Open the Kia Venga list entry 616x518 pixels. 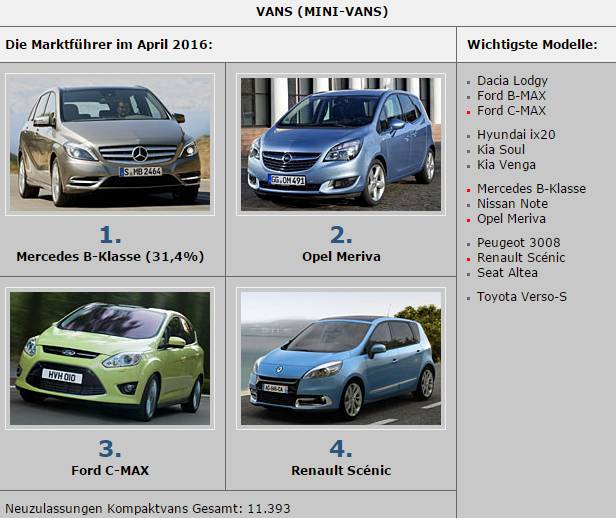[x=506, y=165]
